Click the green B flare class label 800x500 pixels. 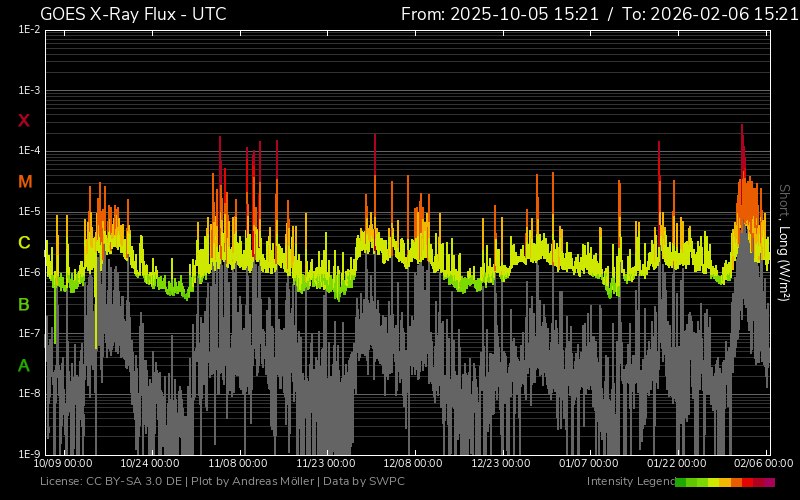point(24,304)
